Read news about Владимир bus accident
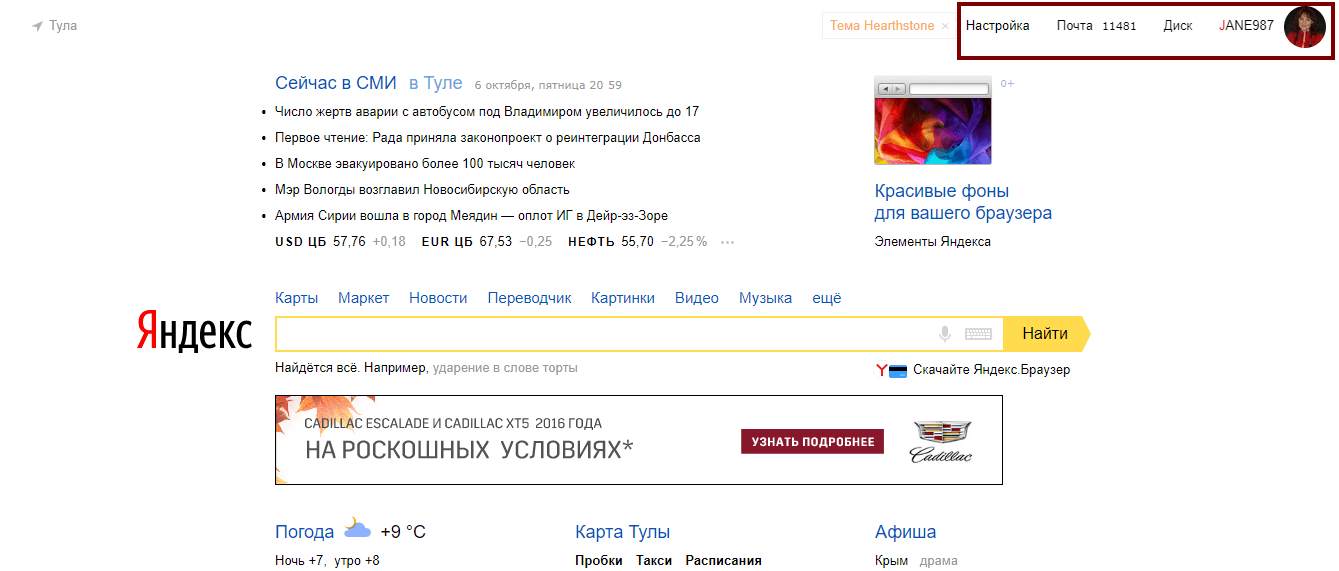The width and height of the screenshot is (1339, 571). pyautogui.click(x=487, y=112)
